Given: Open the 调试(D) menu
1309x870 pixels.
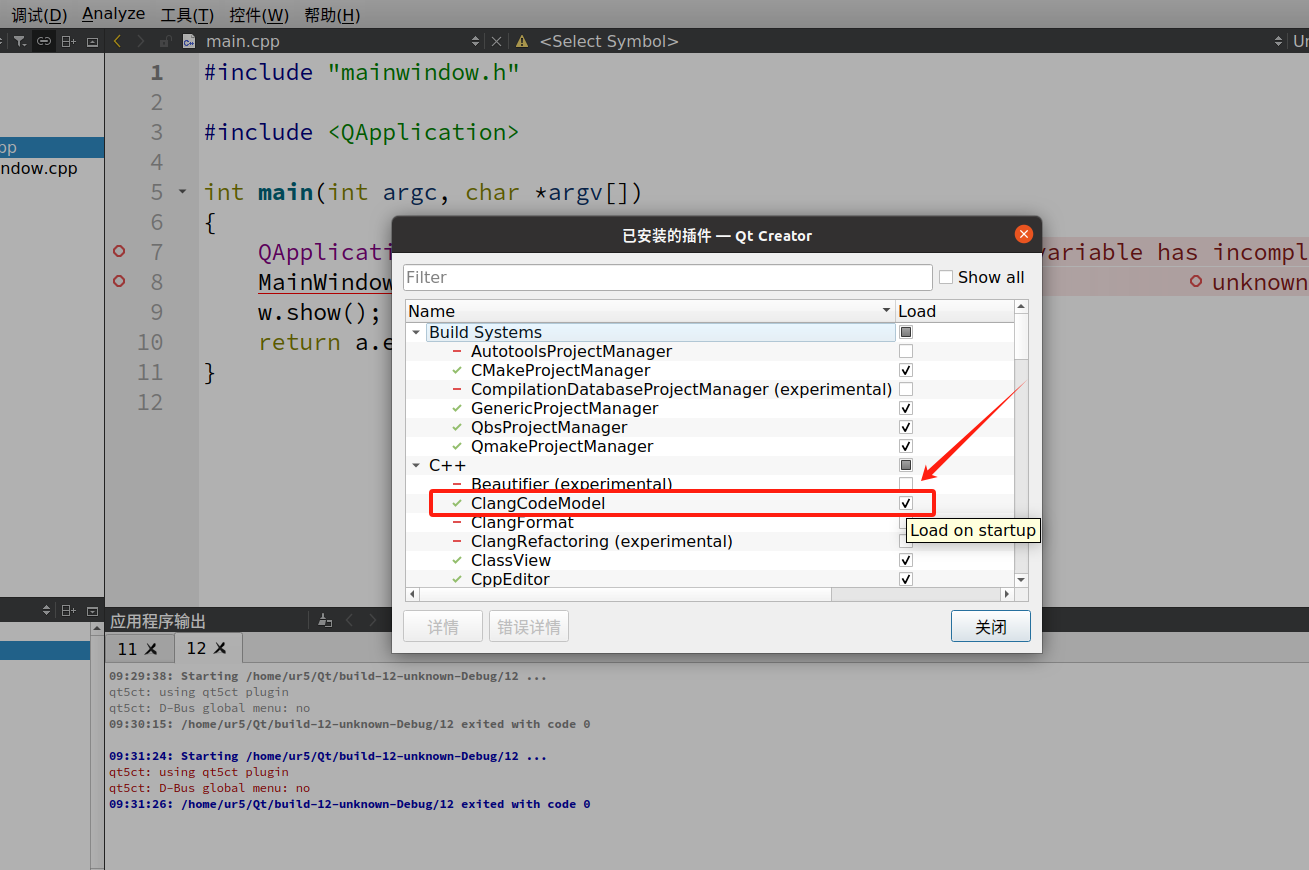Looking at the screenshot, I should tap(39, 15).
